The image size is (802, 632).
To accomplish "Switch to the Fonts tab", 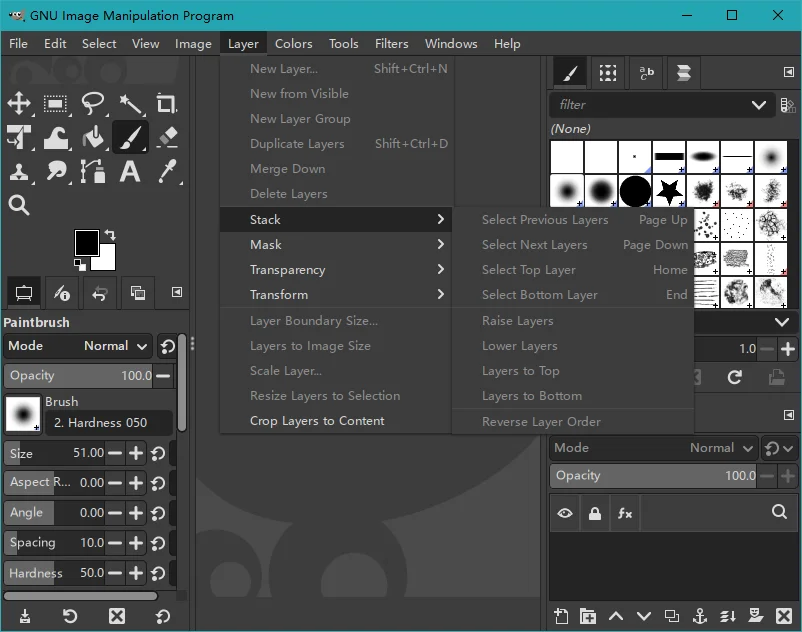I will coord(646,73).
